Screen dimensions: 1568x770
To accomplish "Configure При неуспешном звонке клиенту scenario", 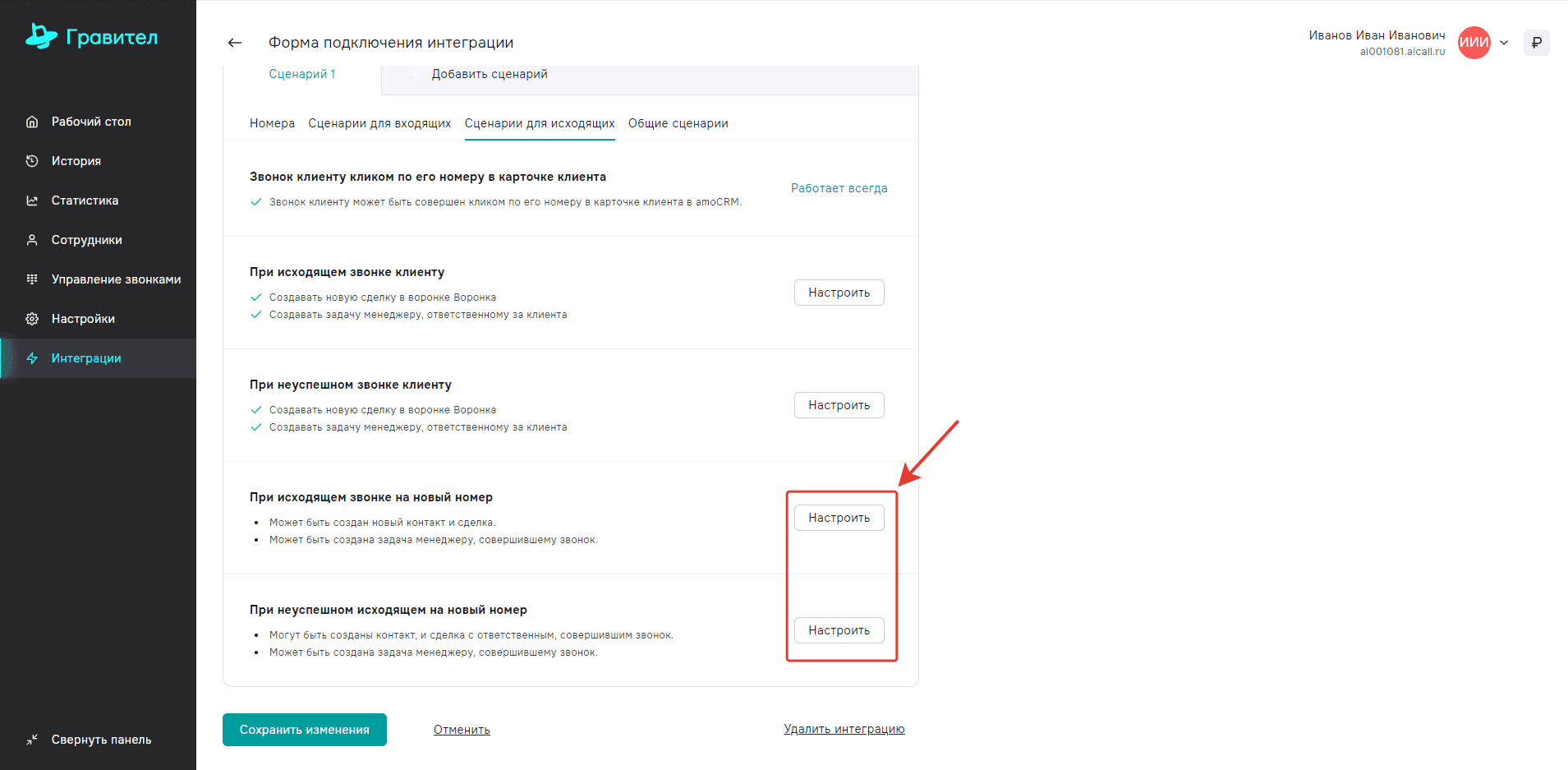I will point(839,405).
